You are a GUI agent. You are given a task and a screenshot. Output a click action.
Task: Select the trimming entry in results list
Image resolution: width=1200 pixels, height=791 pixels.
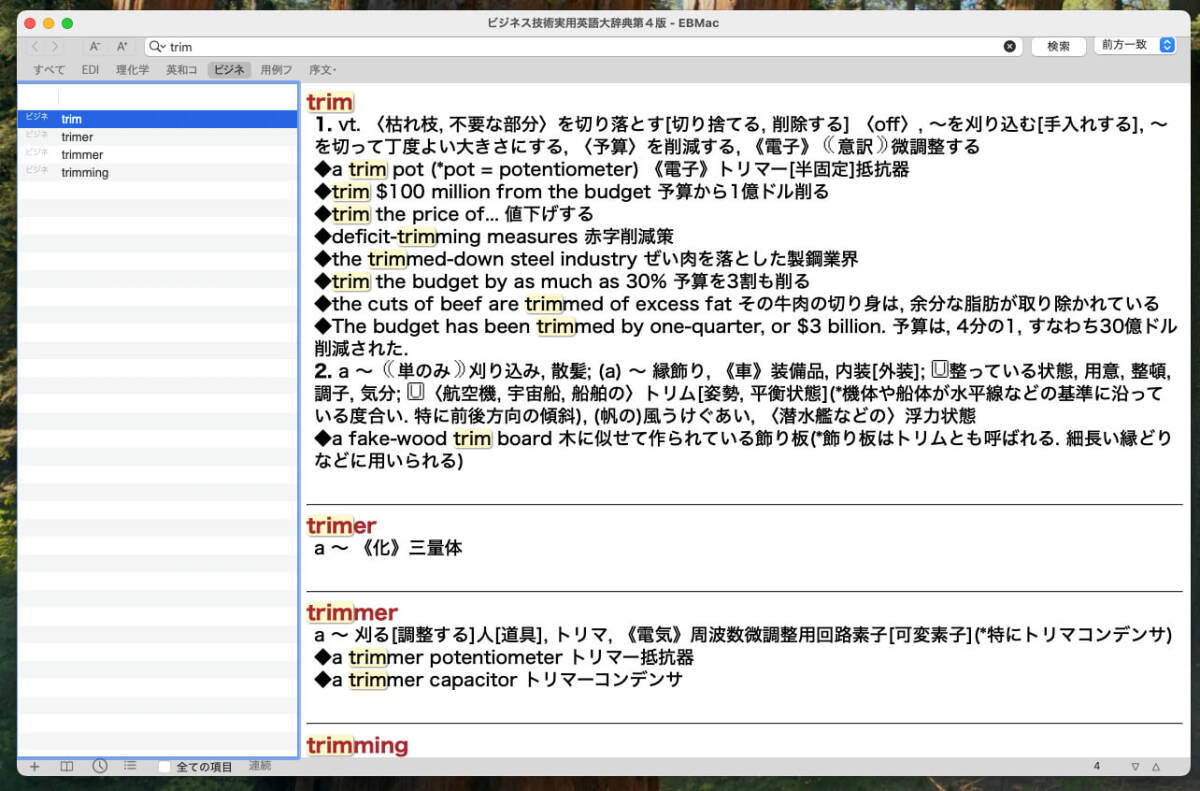[85, 173]
